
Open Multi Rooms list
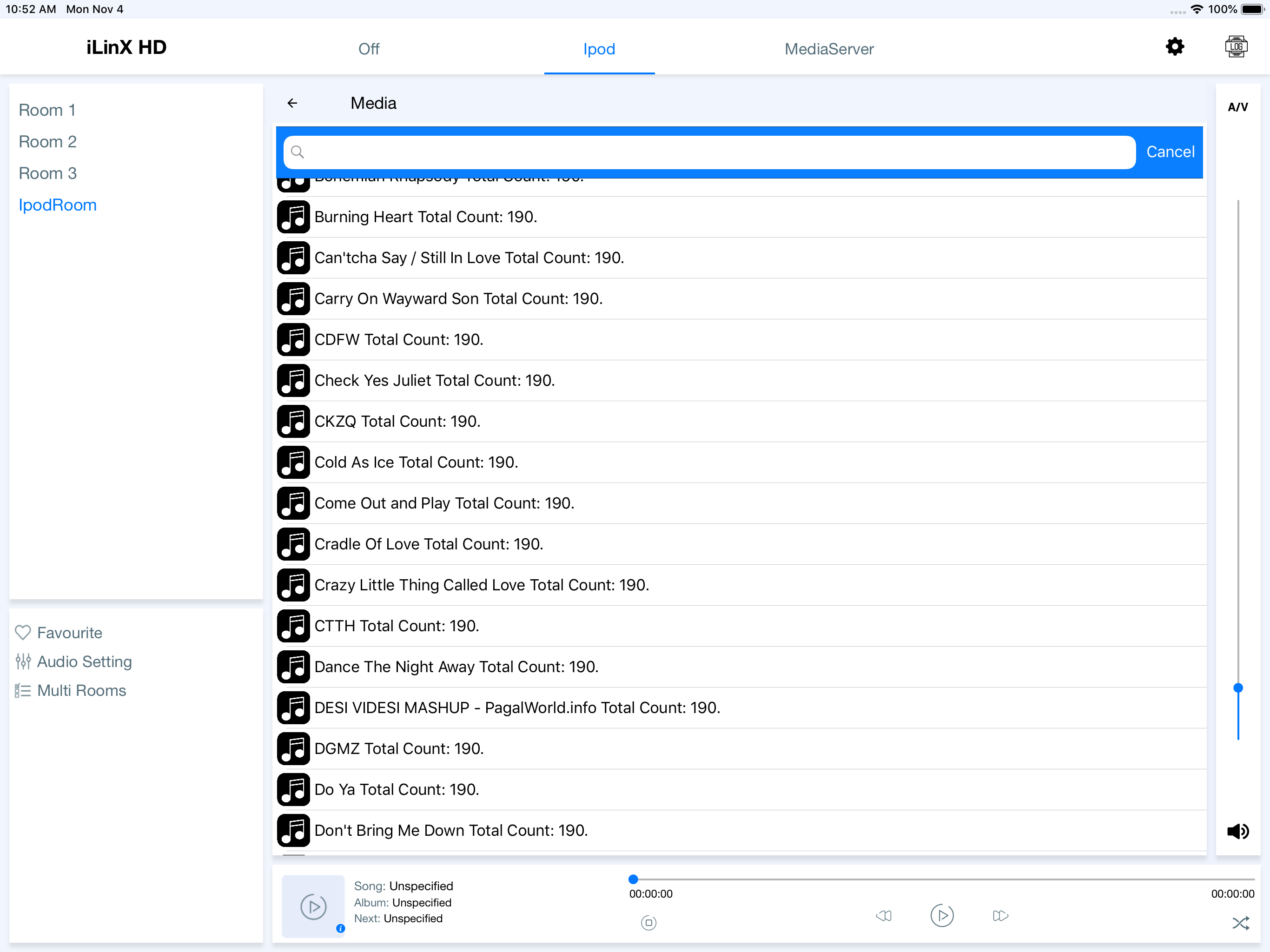coord(71,690)
